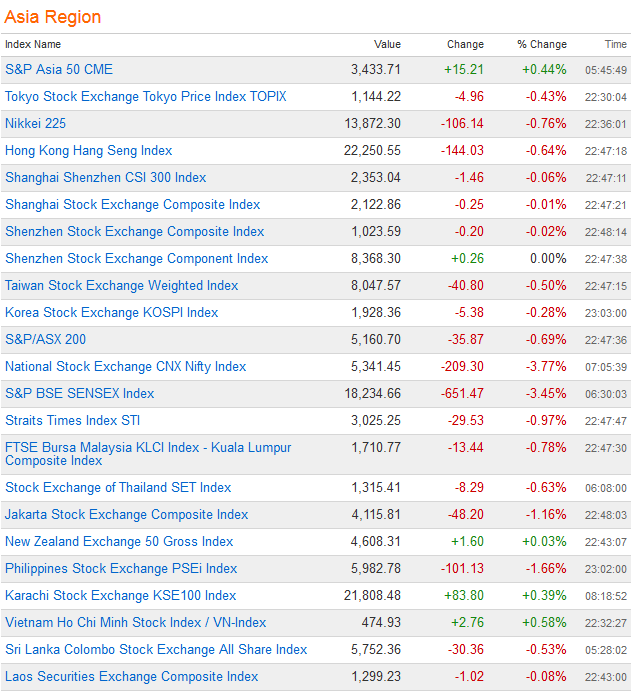
Task: Select VN-Index value 474.93
Action: (381, 622)
